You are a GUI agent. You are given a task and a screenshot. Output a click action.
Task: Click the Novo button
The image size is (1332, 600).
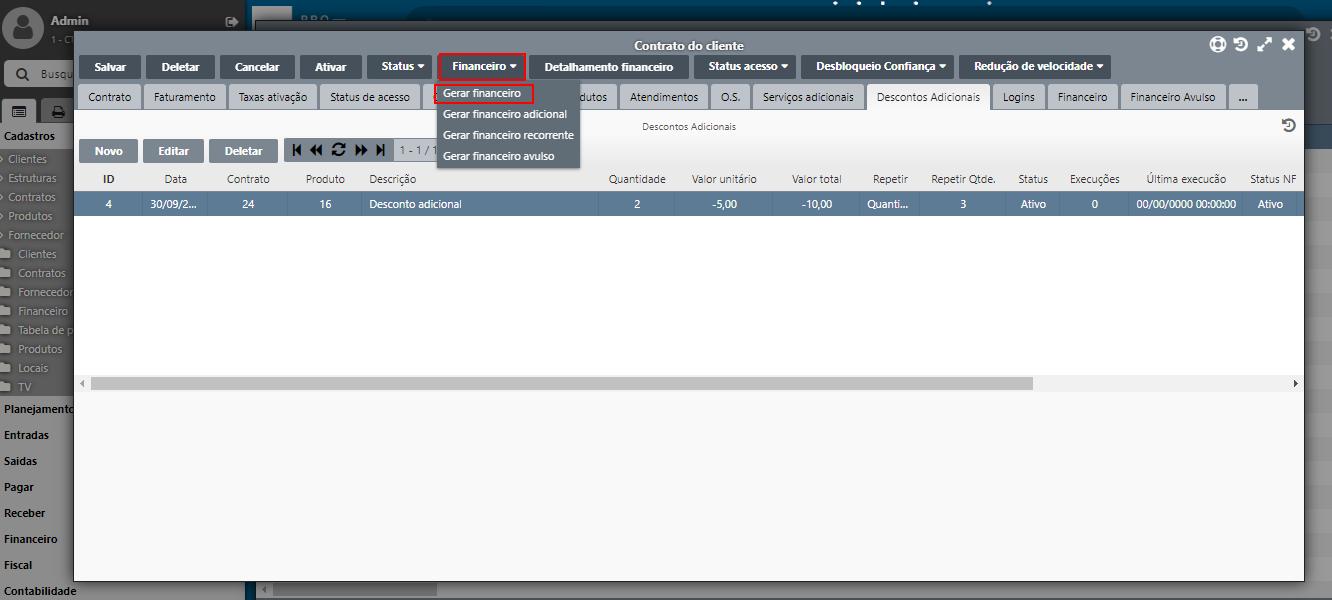108,151
